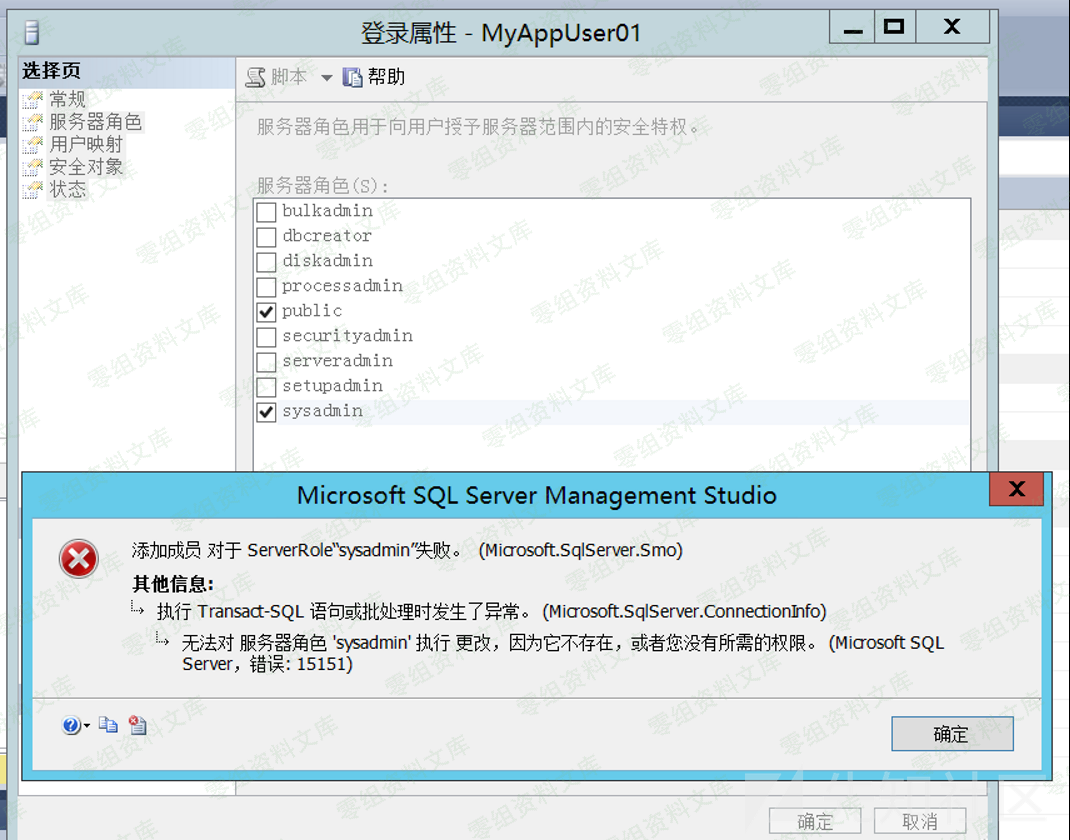This screenshot has width=1070, height=840.
Task: Check the securityadmin role checkbox
Action: [x=266, y=337]
